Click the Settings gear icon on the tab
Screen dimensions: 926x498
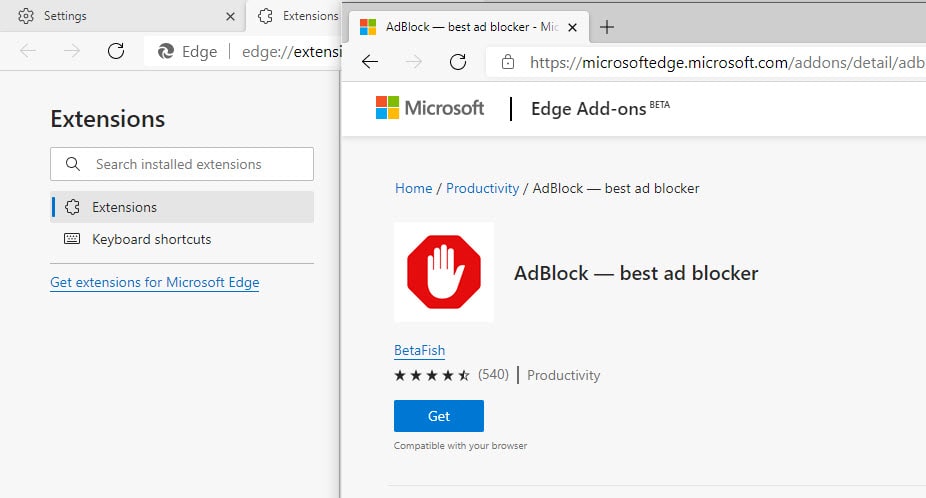coord(26,16)
